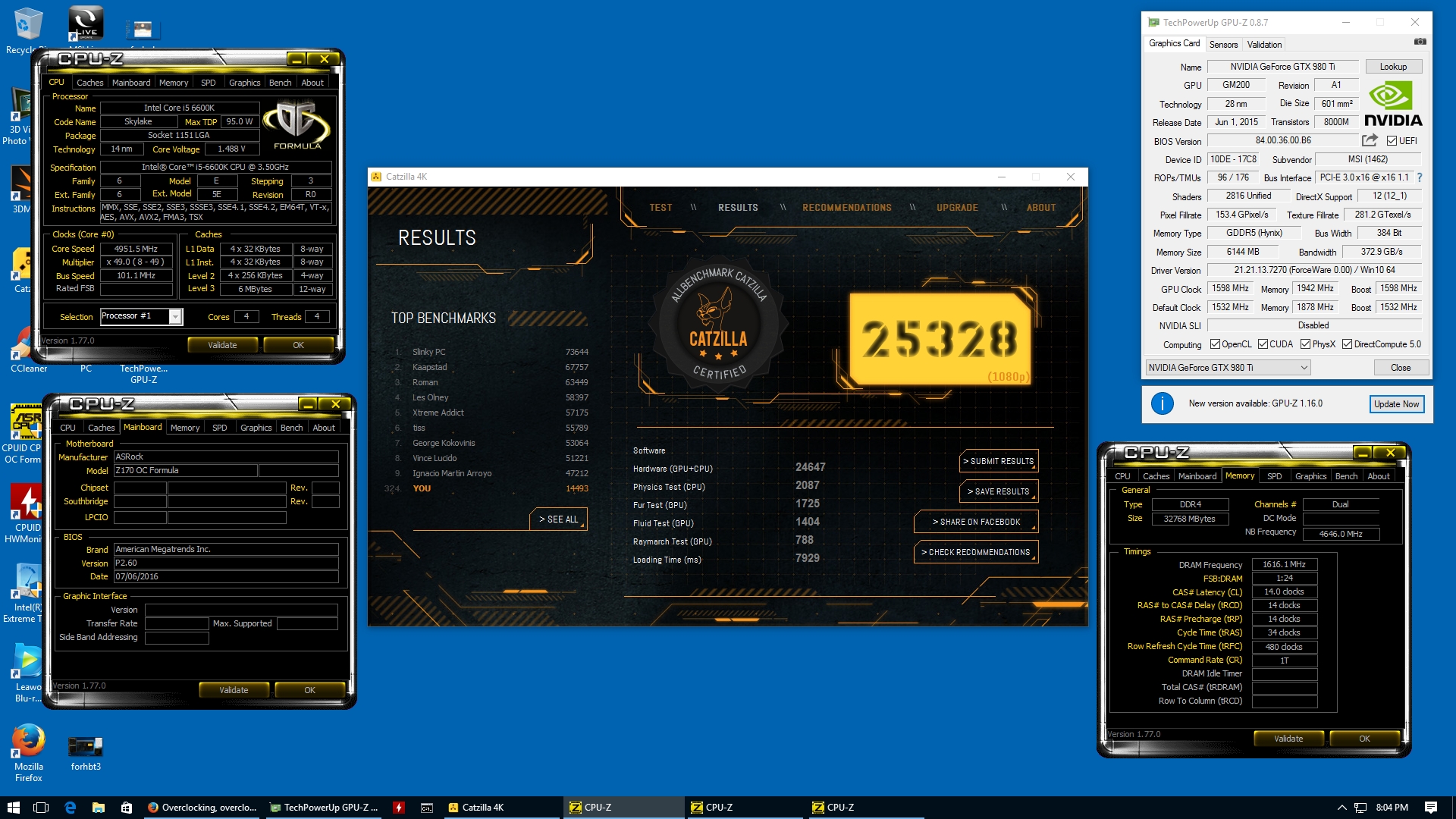Image resolution: width=1456 pixels, height=819 pixels.
Task: Launch Microsoft Edge from the taskbar
Action: [70, 808]
